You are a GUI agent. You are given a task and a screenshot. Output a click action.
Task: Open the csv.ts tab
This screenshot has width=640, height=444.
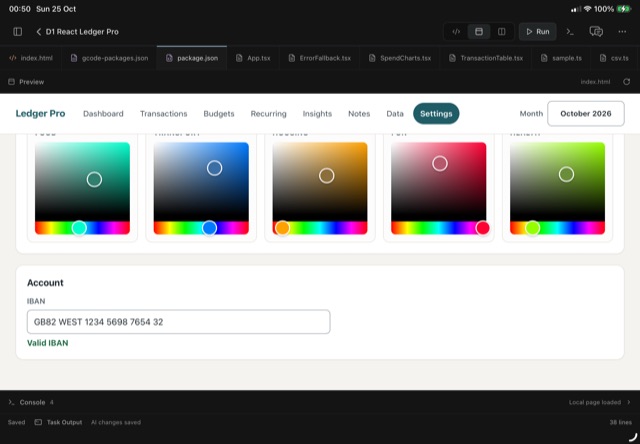point(614,58)
